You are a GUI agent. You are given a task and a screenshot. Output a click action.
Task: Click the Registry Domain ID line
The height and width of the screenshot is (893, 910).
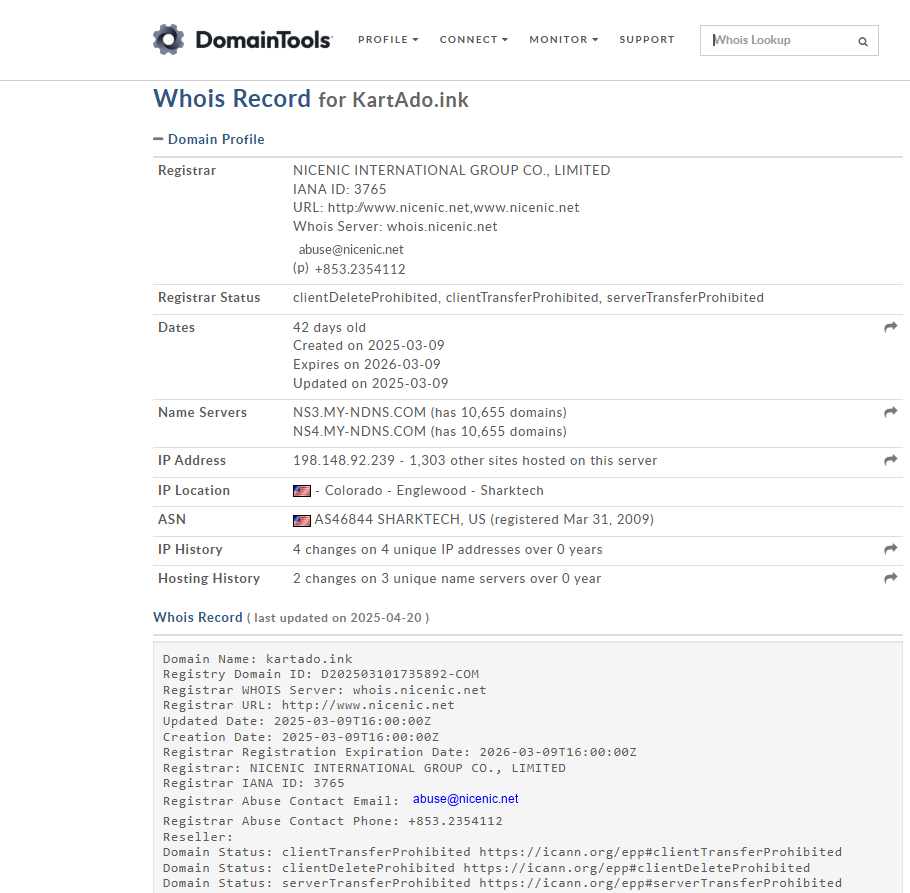pyautogui.click(x=320, y=674)
